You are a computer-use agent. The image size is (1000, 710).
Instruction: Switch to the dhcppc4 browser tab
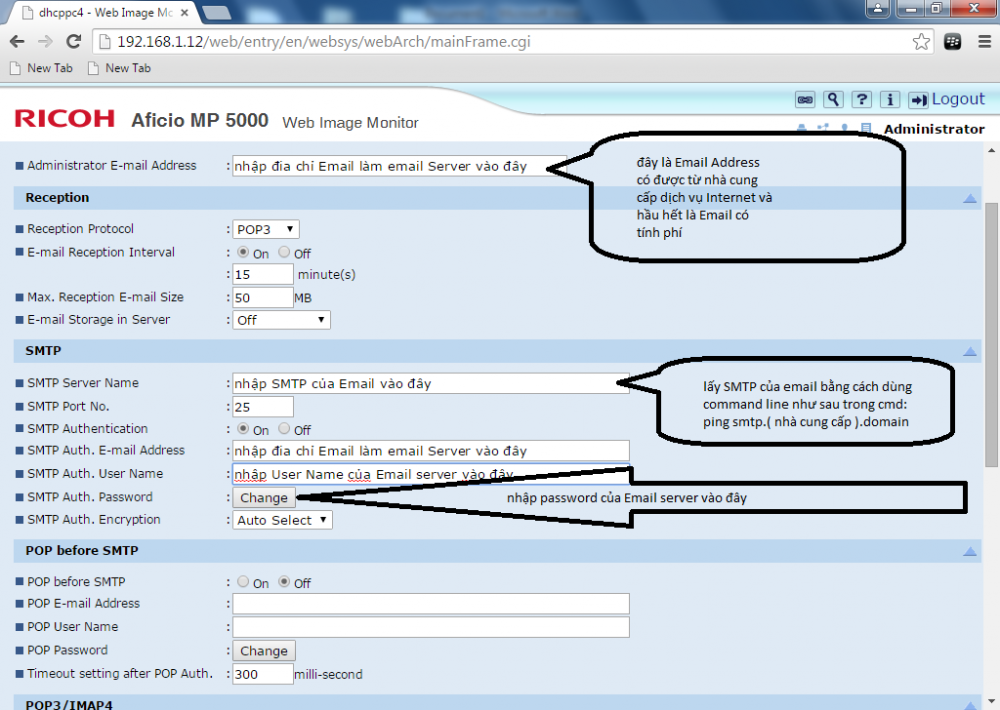(90, 11)
